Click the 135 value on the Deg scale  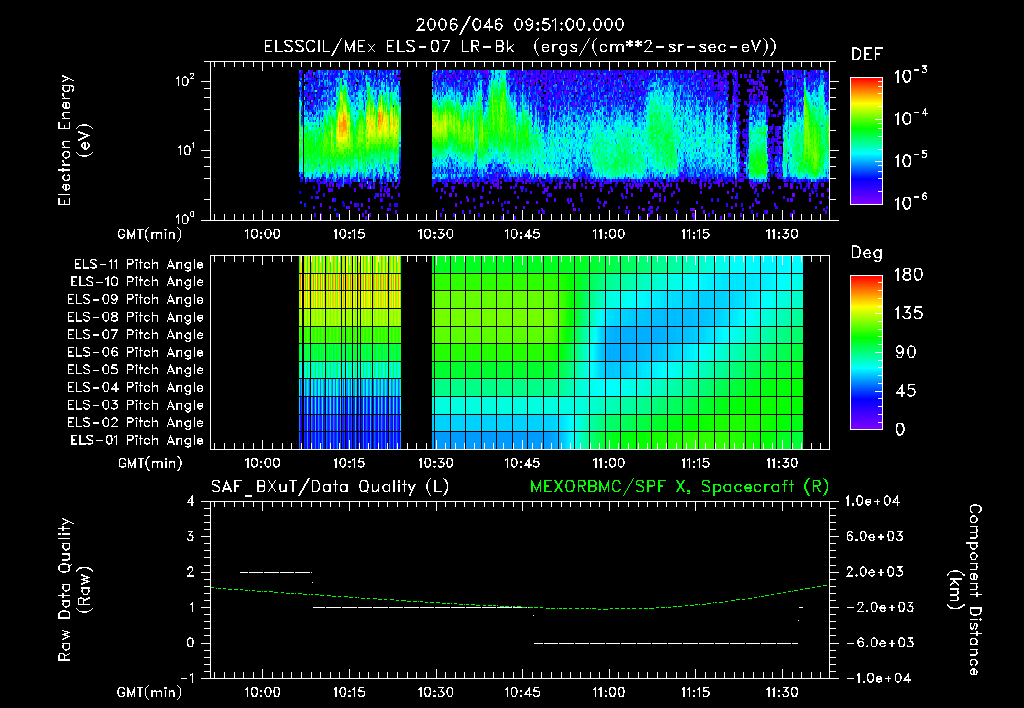pos(908,314)
